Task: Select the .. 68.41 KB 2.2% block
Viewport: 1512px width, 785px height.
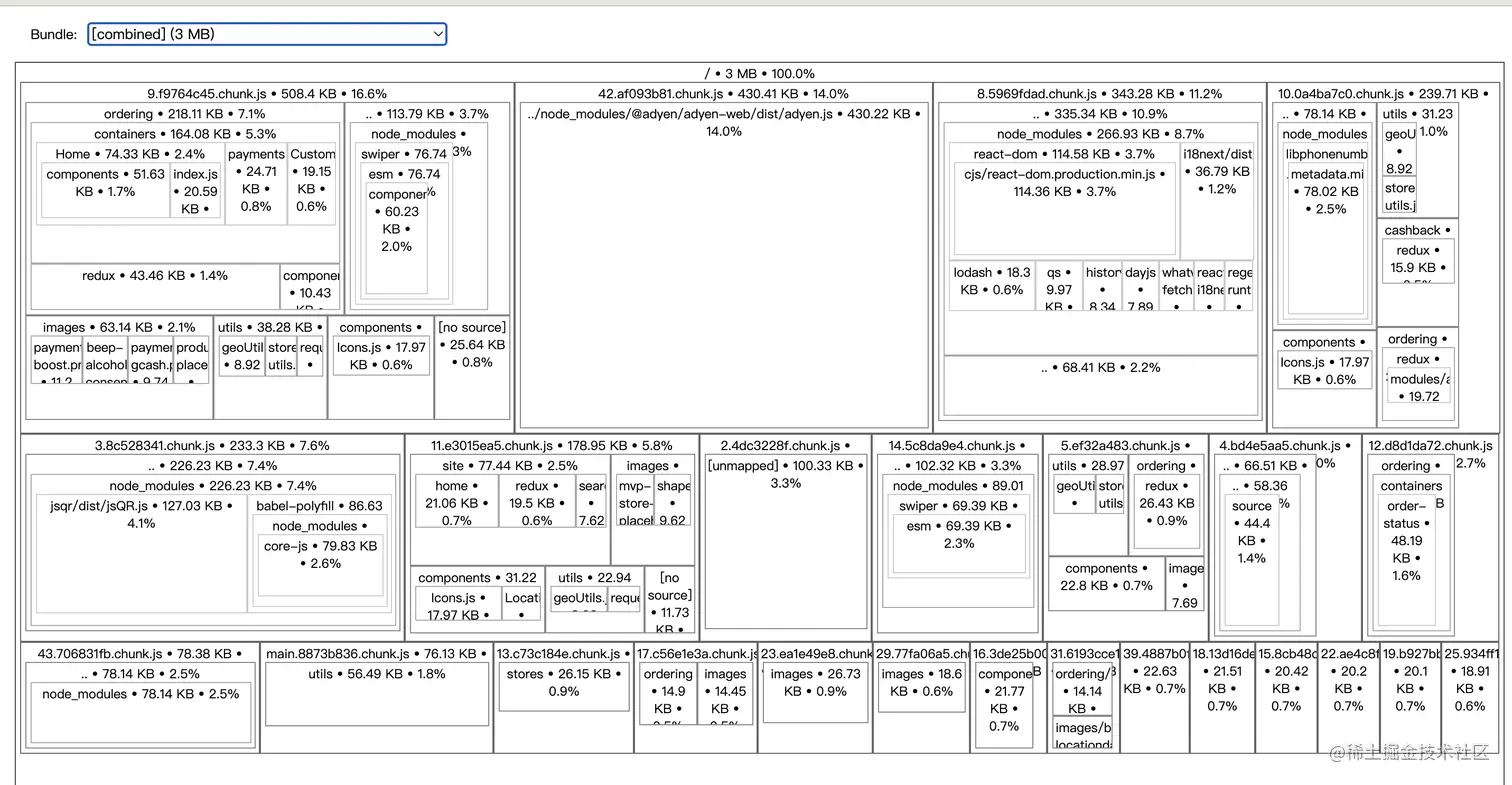Action: point(1100,386)
